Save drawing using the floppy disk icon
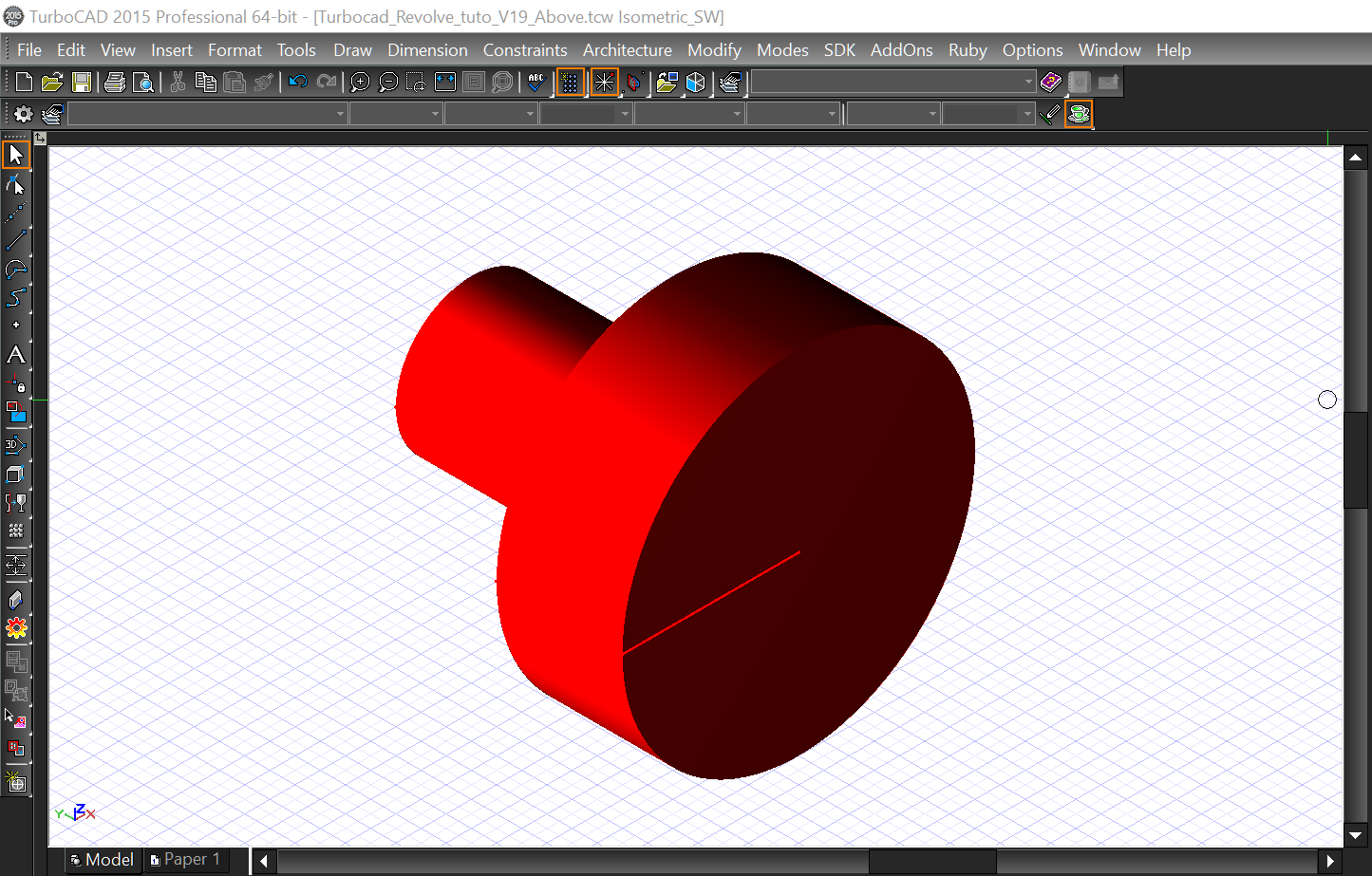Image resolution: width=1372 pixels, height=876 pixels. (x=82, y=83)
